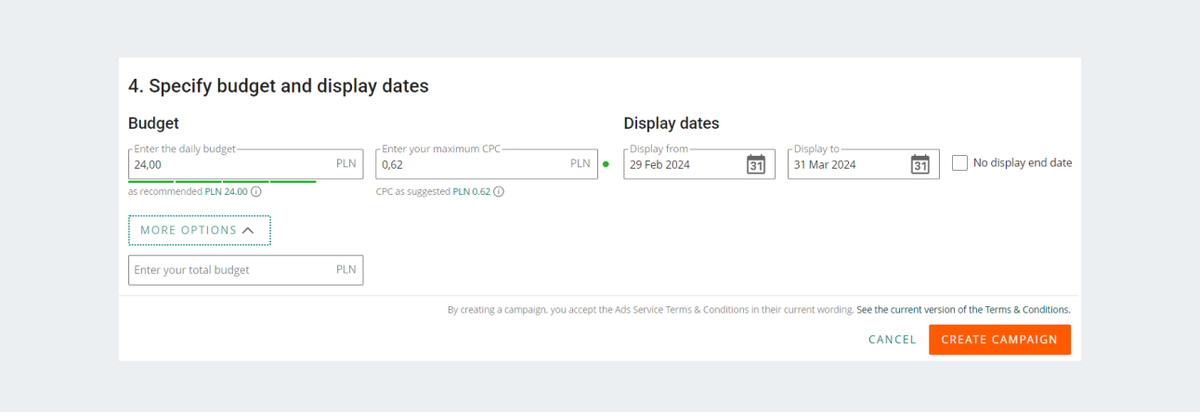Open the current Terms & Conditions link

click(x=963, y=310)
